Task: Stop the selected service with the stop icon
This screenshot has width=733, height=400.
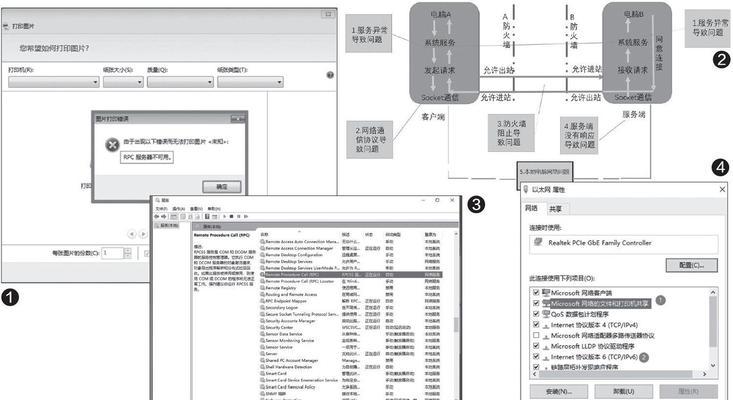Action: [231, 216]
